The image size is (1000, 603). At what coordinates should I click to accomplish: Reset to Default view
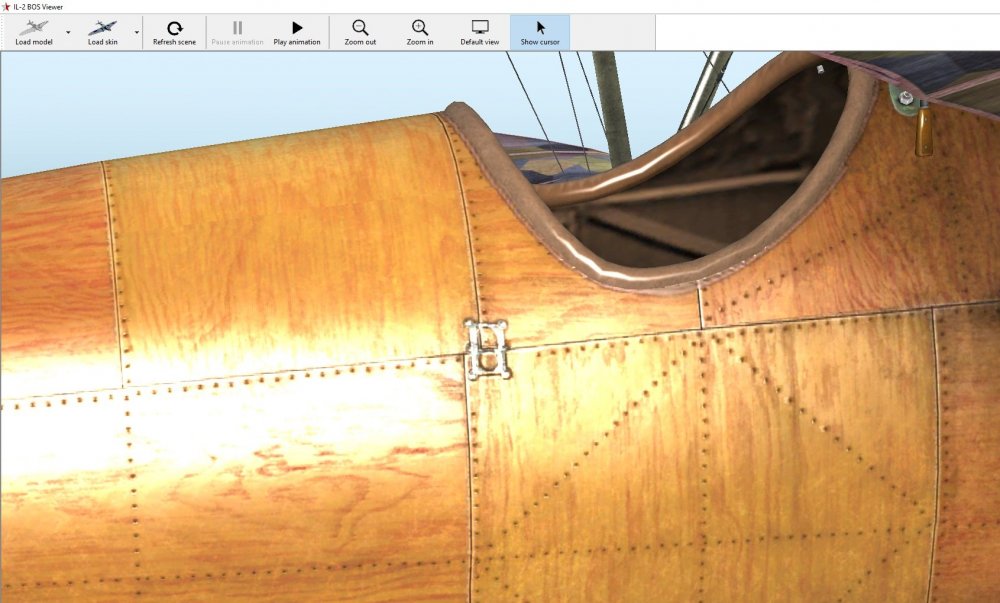[479, 32]
